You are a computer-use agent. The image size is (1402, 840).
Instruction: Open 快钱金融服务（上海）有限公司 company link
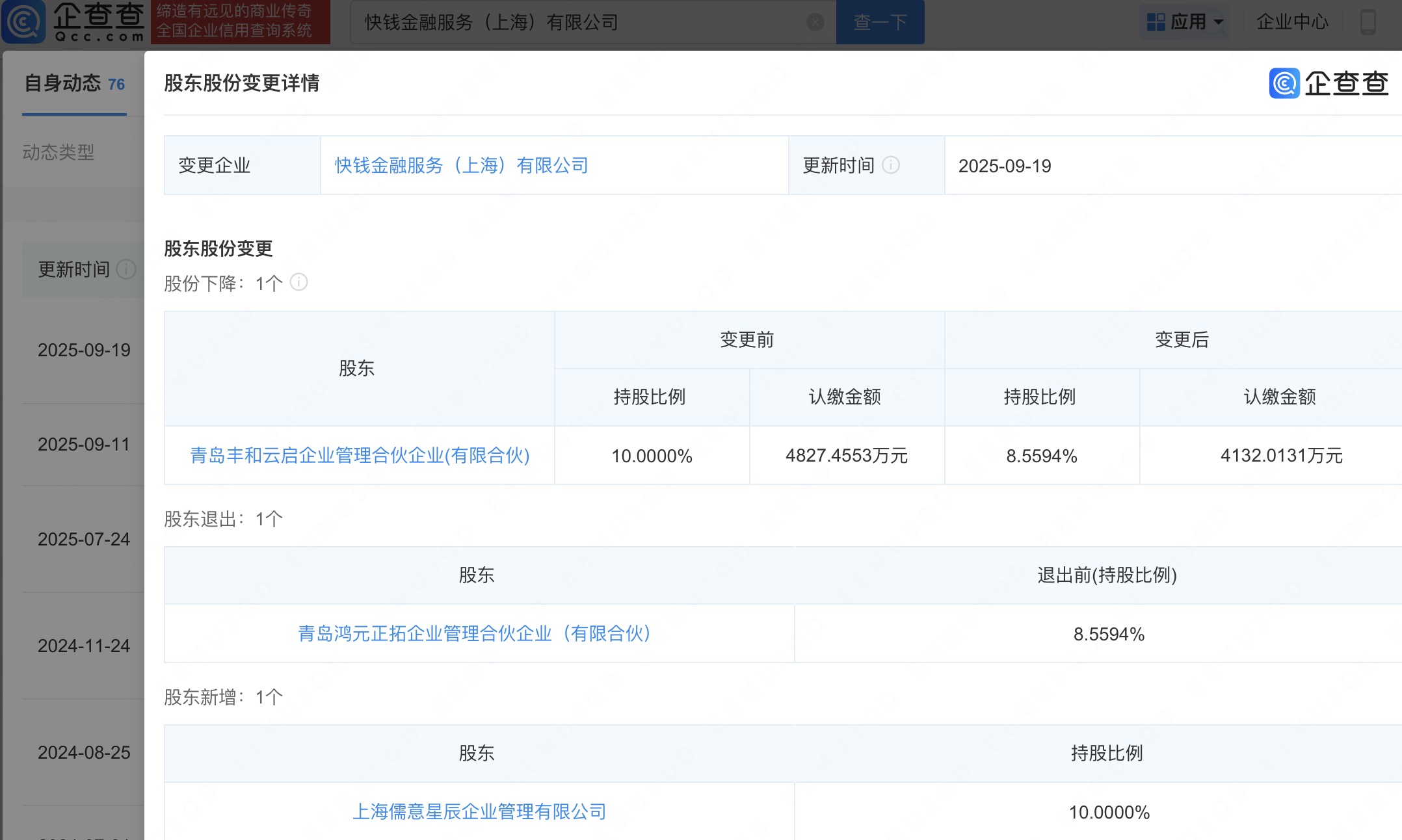click(461, 166)
